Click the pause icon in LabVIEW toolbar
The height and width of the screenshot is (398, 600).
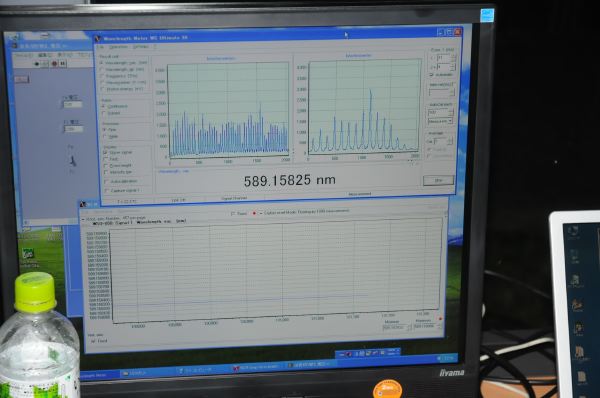pyautogui.click(x=63, y=64)
